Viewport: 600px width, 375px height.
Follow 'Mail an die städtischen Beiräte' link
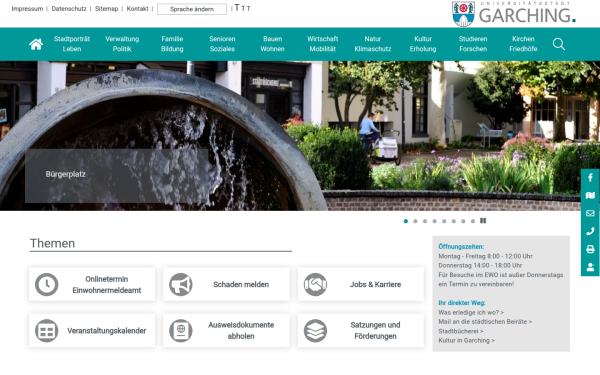pyautogui.click(x=485, y=321)
